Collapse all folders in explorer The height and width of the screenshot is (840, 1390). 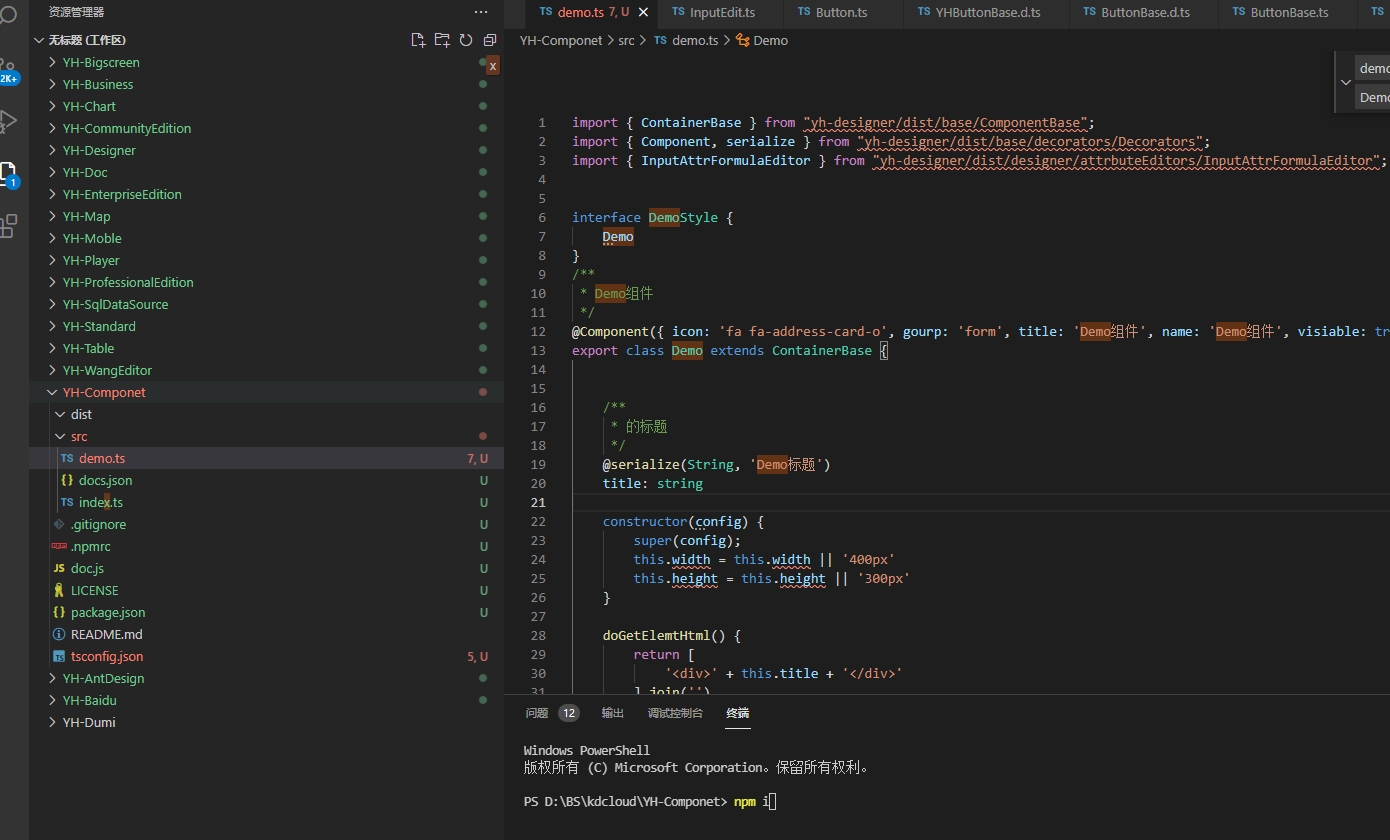point(490,40)
